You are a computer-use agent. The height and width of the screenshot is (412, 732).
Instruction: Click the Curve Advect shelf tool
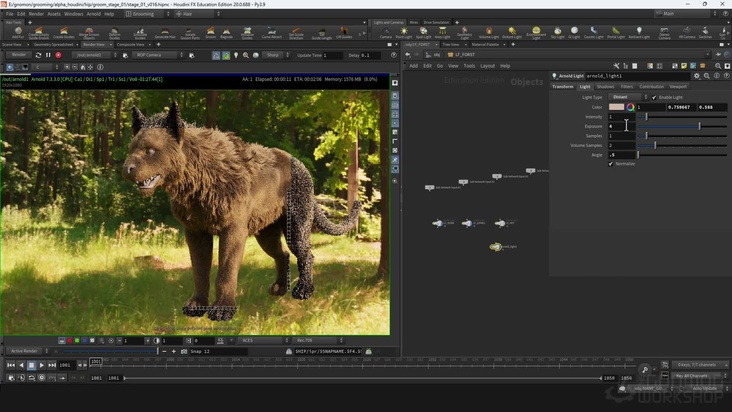tap(271, 33)
